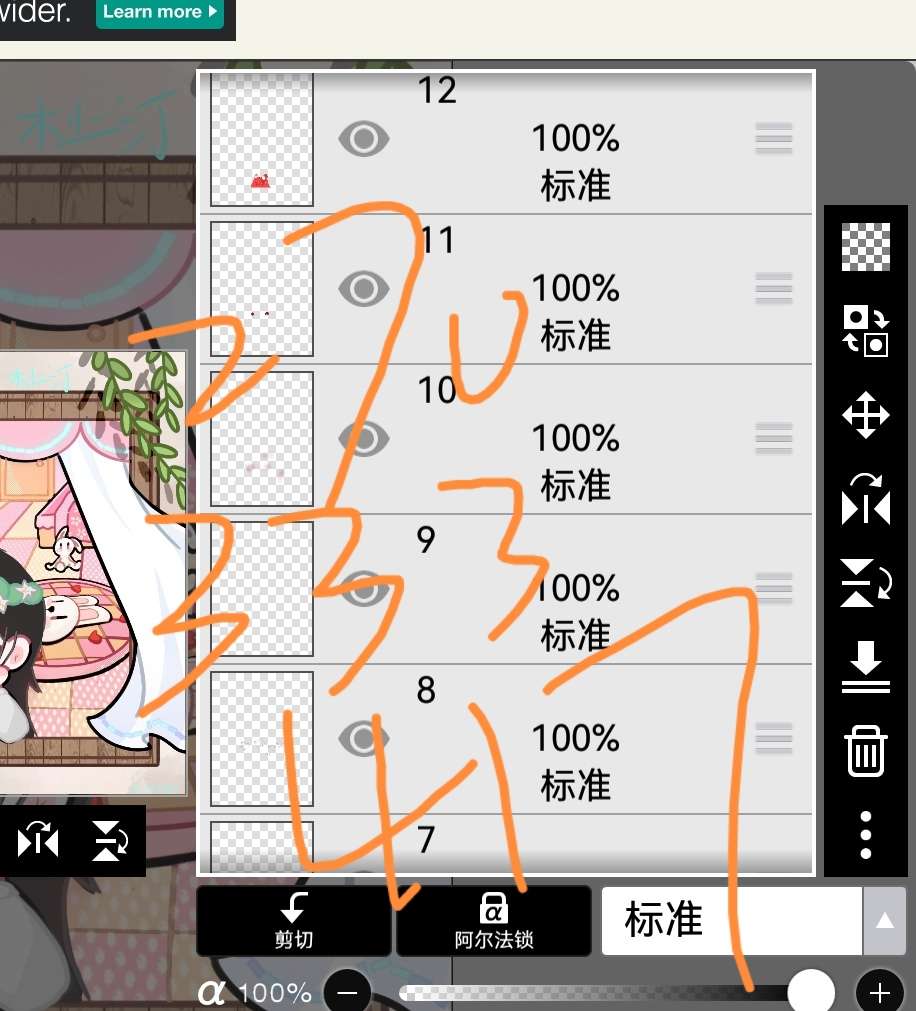Delete the layer with the trash icon
Viewport: 916px width, 1011px height.
tap(866, 751)
